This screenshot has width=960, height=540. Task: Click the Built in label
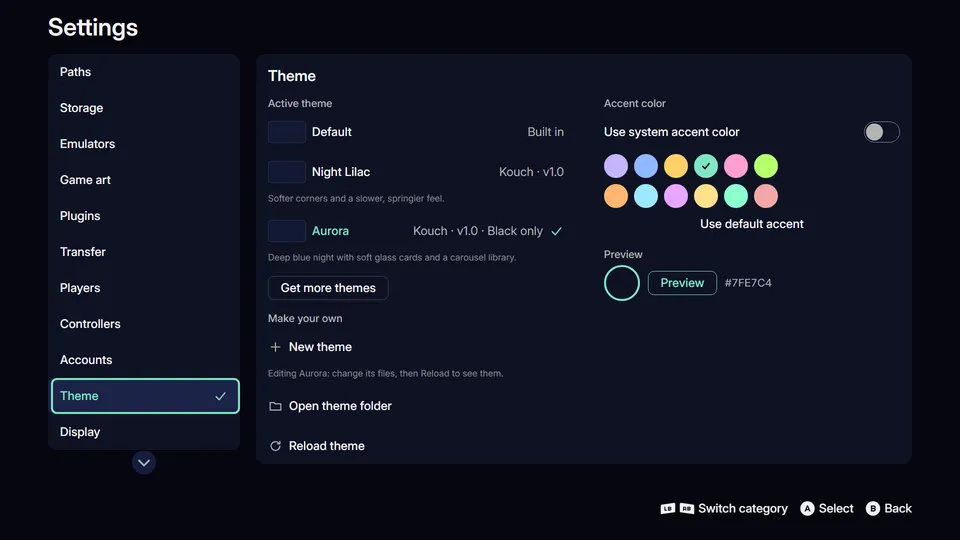click(546, 132)
